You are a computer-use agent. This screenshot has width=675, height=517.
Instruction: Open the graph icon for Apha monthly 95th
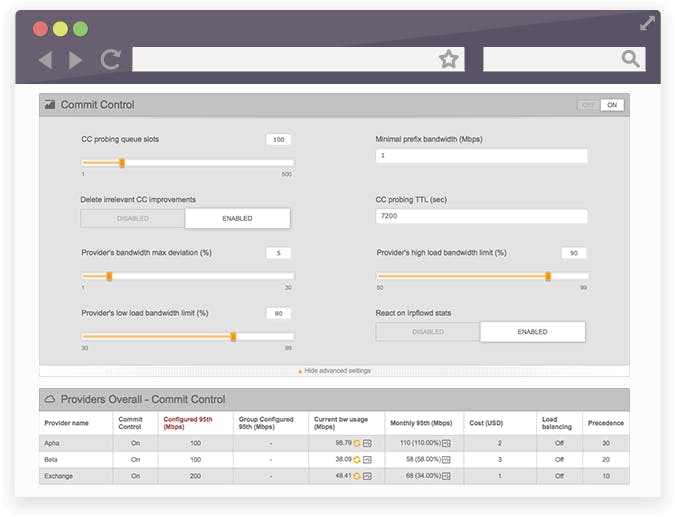point(446,442)
